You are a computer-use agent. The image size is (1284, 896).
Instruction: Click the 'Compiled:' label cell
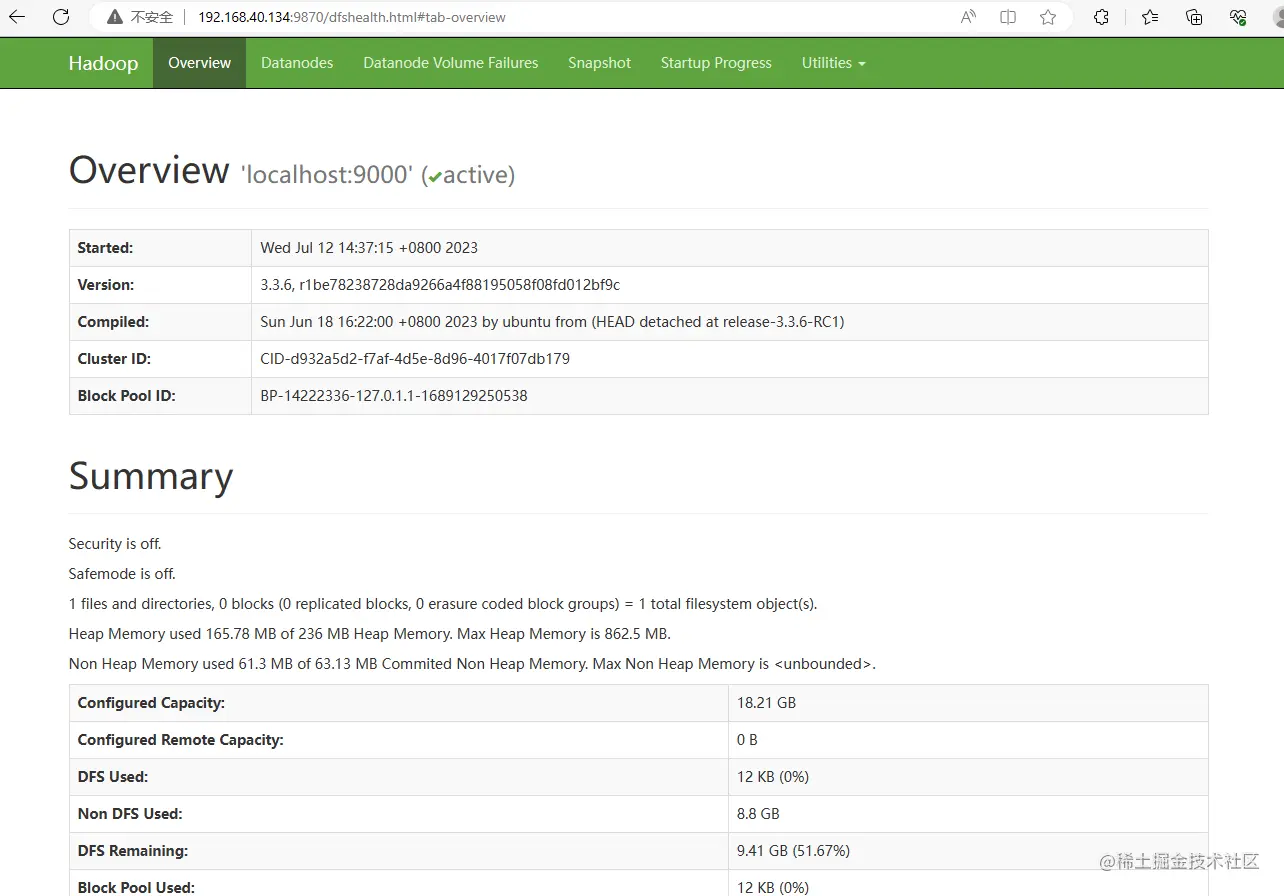[x=160, y=322]
